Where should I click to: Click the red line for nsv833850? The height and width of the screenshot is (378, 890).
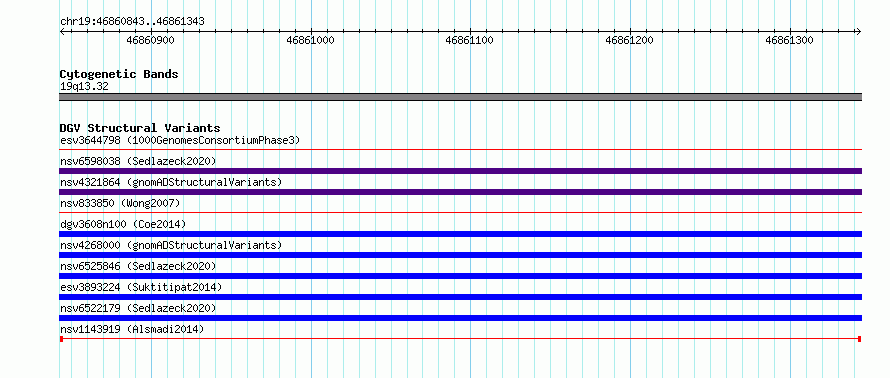click(x=461, y=213)
